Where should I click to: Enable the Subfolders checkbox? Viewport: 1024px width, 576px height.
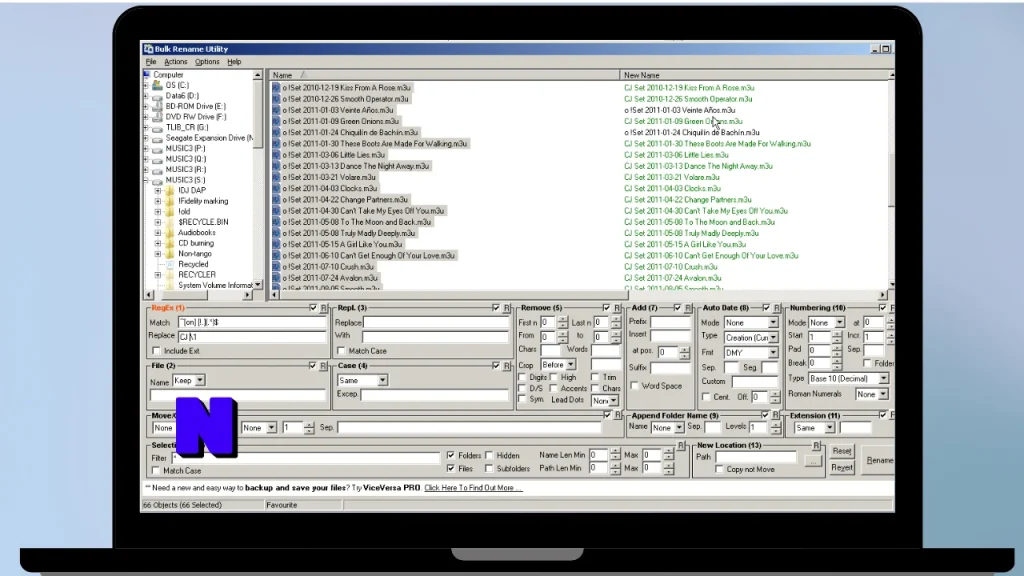coord(489,468)
